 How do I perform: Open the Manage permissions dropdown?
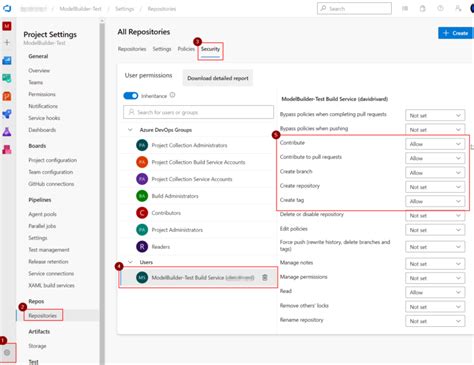pos(435,278)
